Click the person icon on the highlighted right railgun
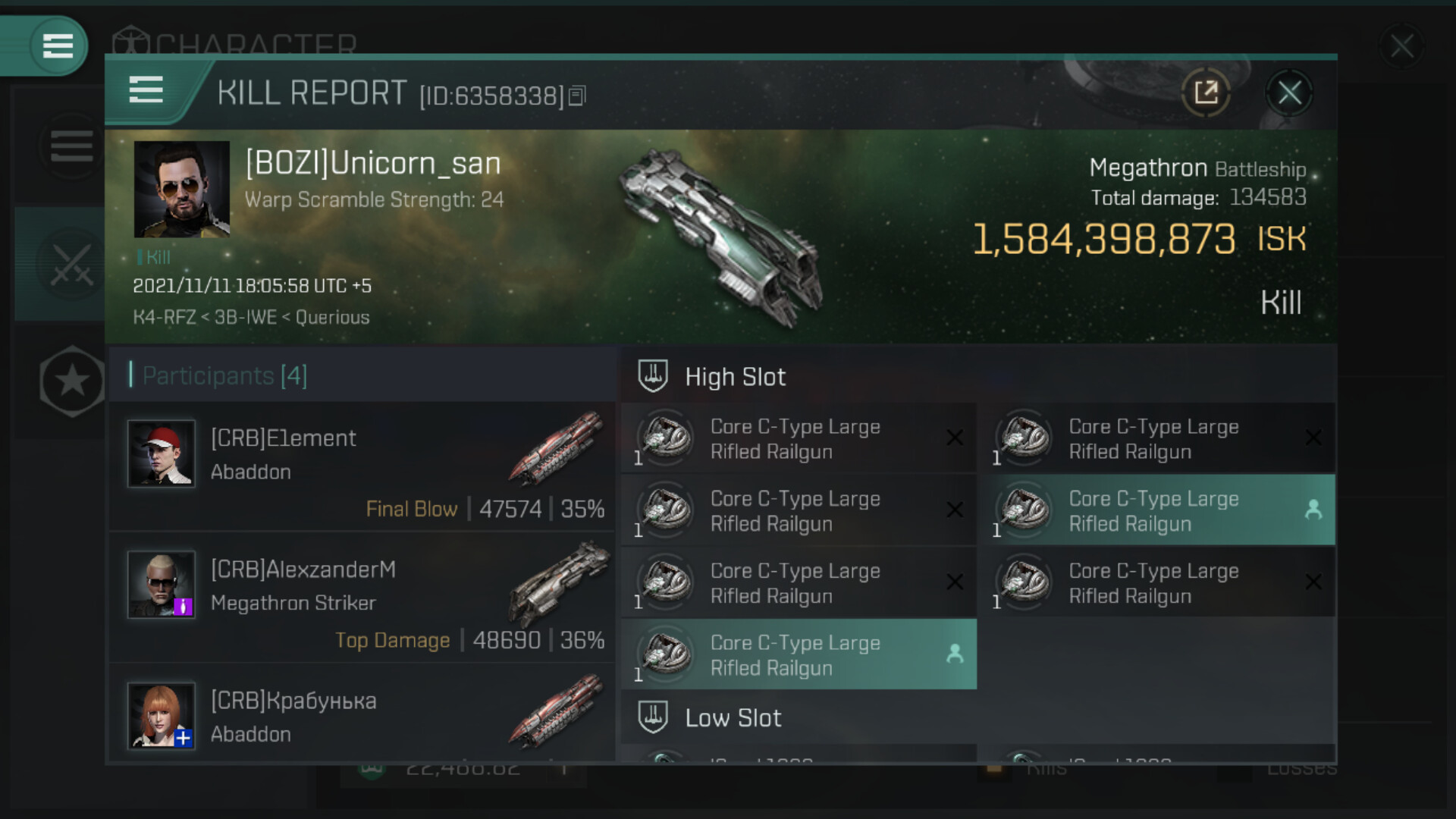 click(x=1313, y=510)
